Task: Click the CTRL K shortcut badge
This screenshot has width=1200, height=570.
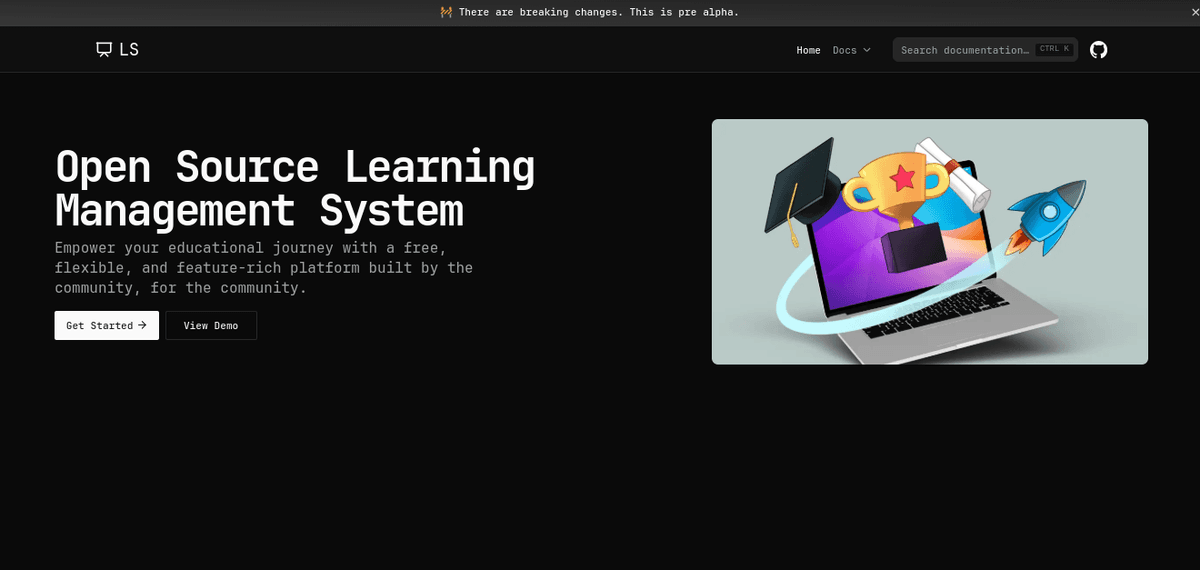Action: coord(1054,49)
